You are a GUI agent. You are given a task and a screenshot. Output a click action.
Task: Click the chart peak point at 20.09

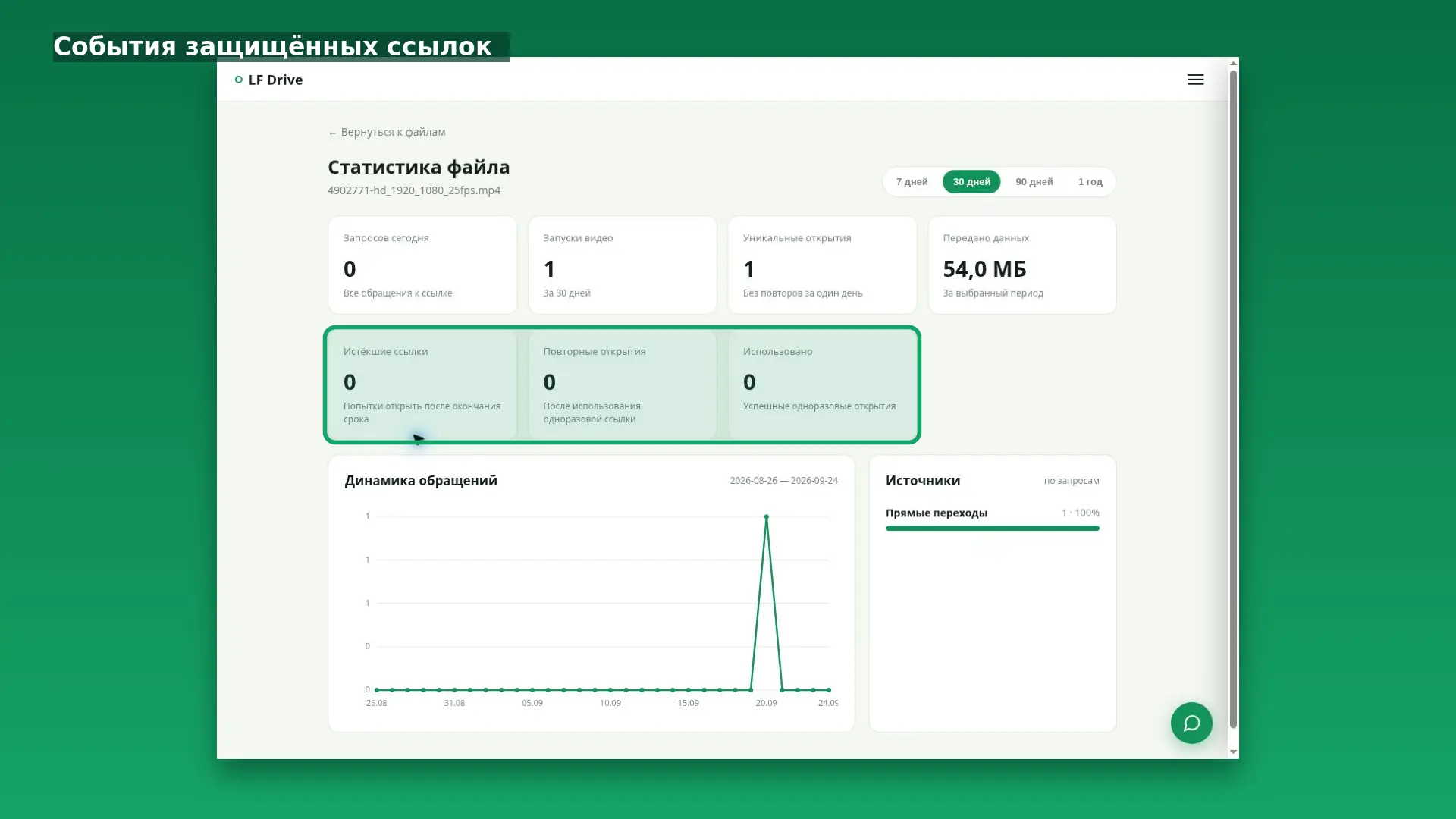(767, 516)
